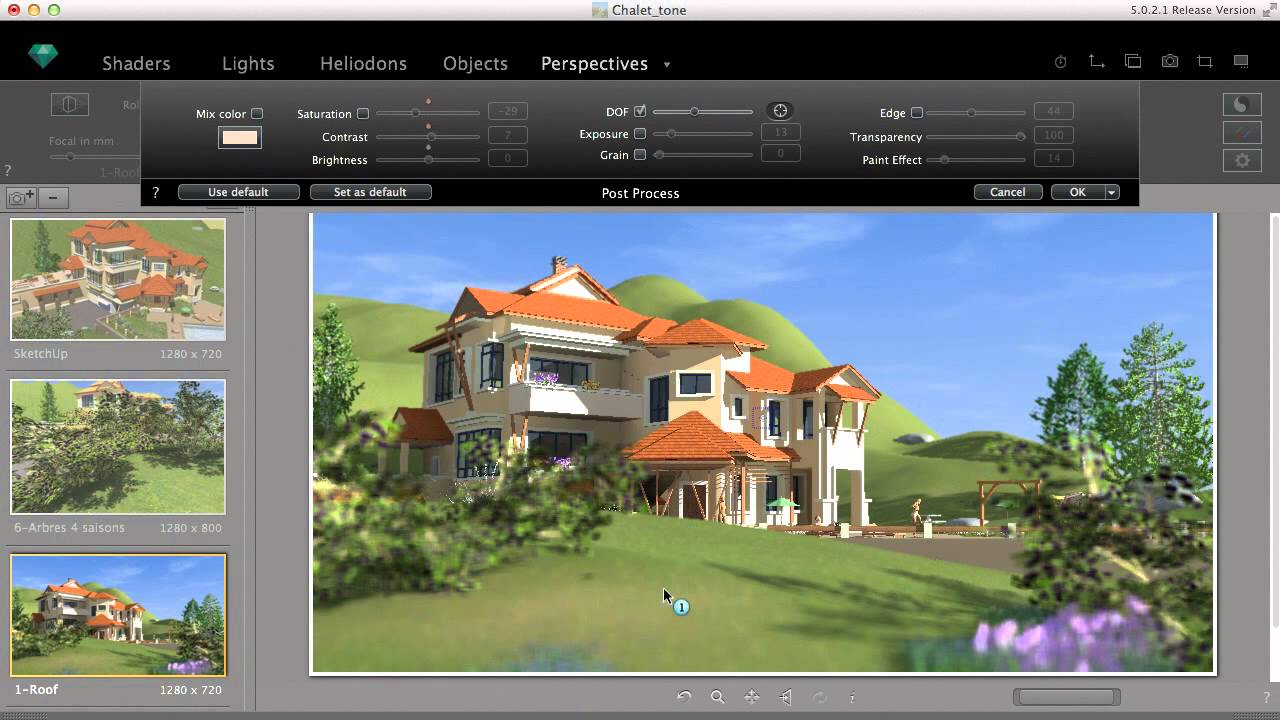Click the Transparency value field
Image resolution: width=1280 pixels, height=720 pixels.
pos(1054,135)
